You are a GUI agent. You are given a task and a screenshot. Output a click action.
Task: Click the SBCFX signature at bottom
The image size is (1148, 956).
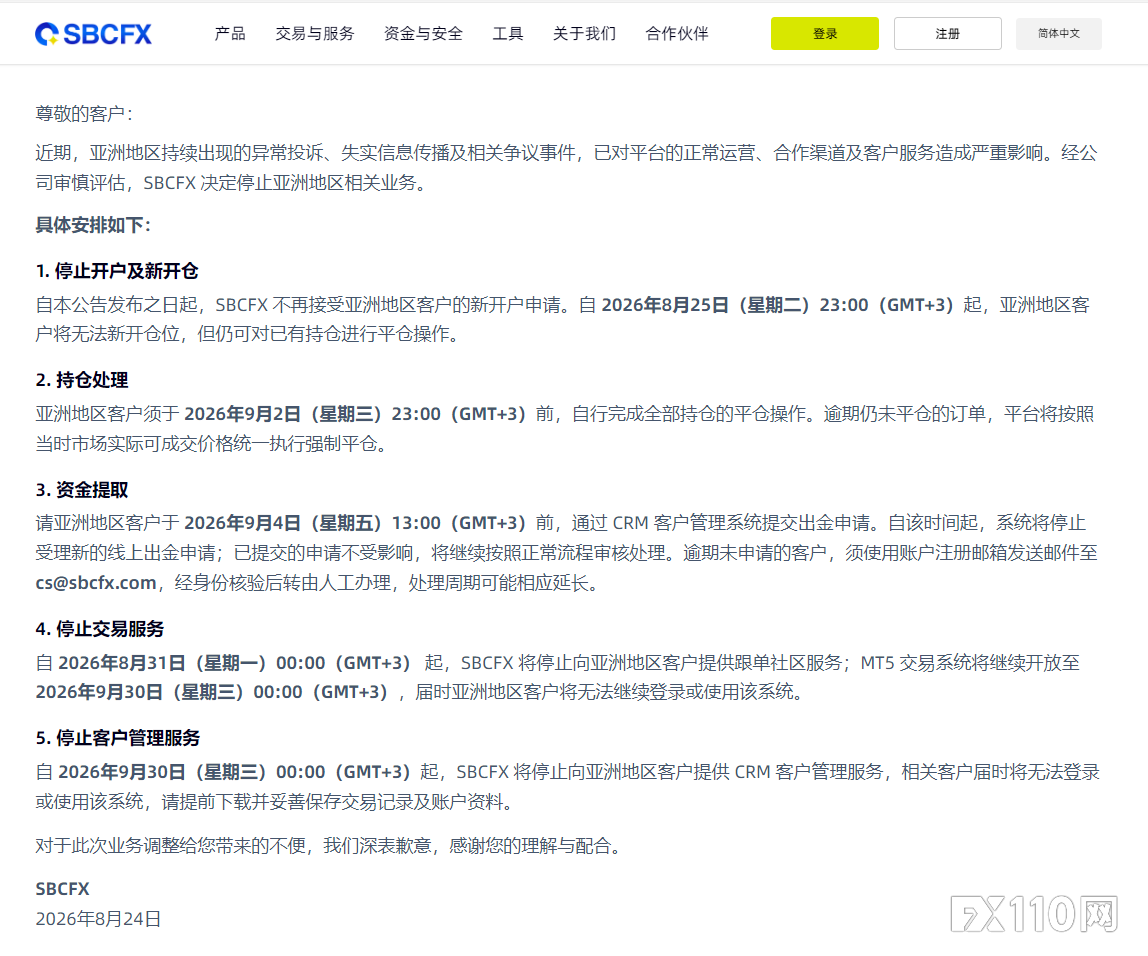coord(62,889)
